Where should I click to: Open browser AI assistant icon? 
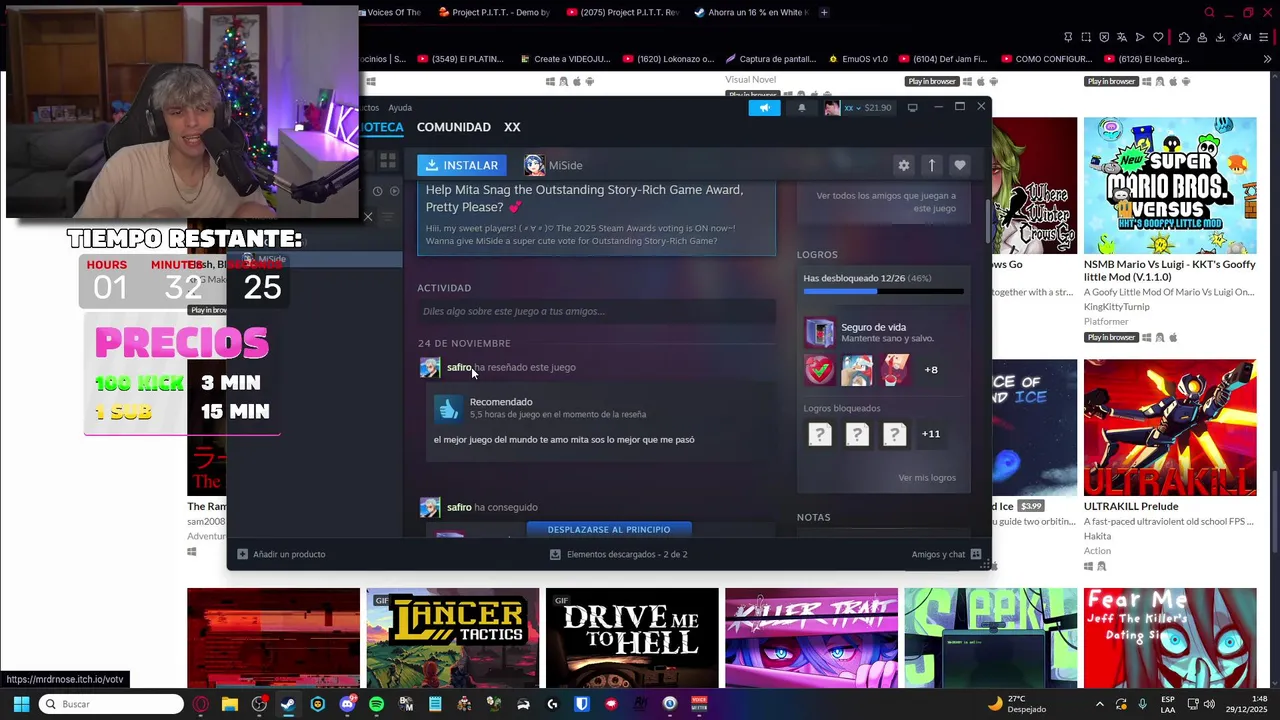[x=1243, y=37]
